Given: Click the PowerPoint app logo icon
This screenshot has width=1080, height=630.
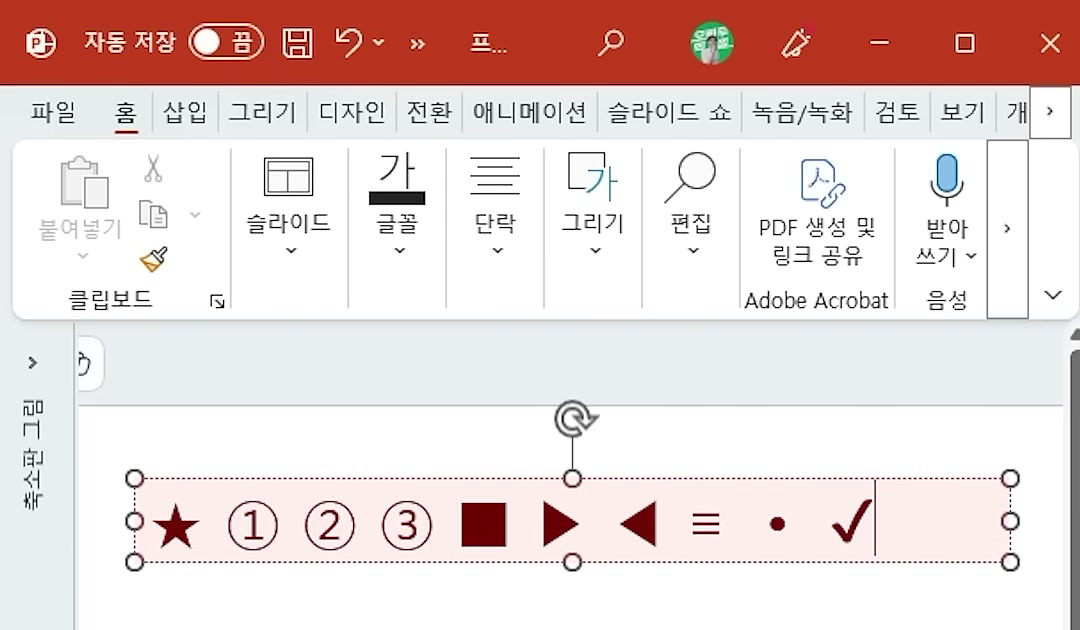Looking at the screenshot, I should point(41,43).
